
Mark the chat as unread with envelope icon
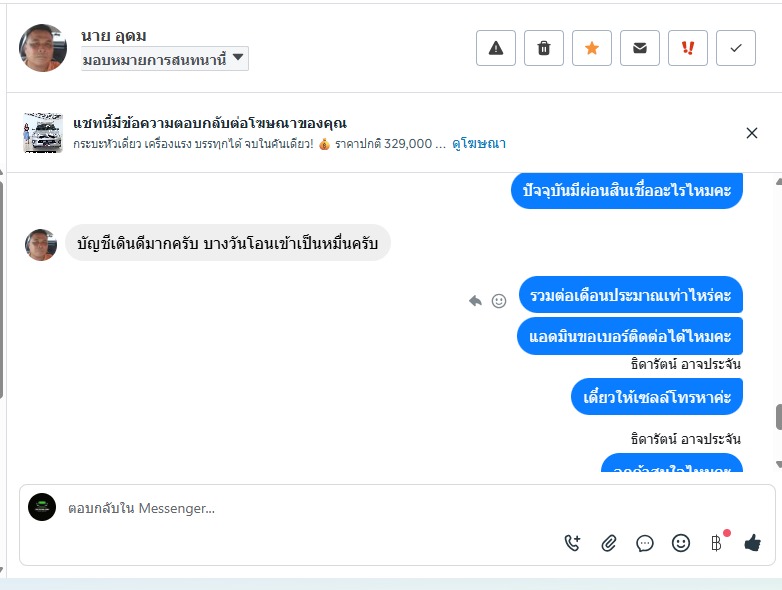(640, 48)
